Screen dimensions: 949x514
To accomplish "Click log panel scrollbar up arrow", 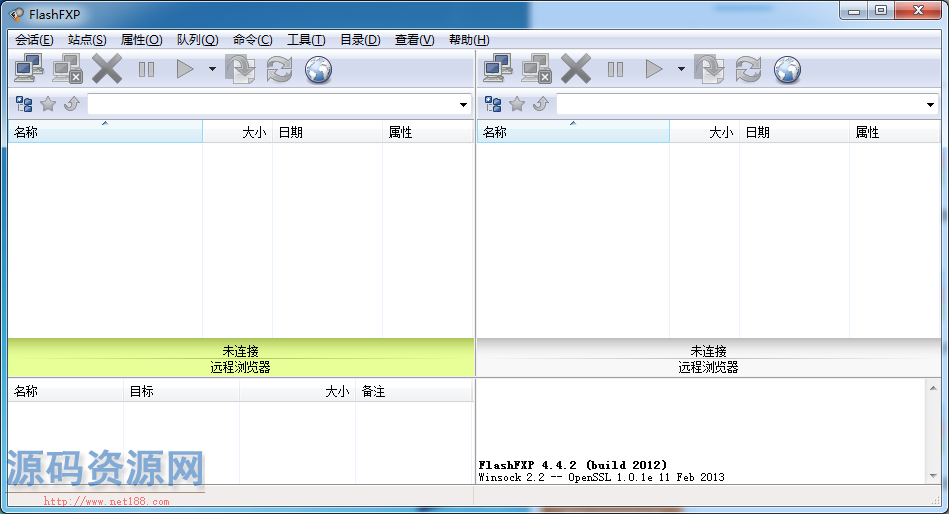I will click(933, 388).
